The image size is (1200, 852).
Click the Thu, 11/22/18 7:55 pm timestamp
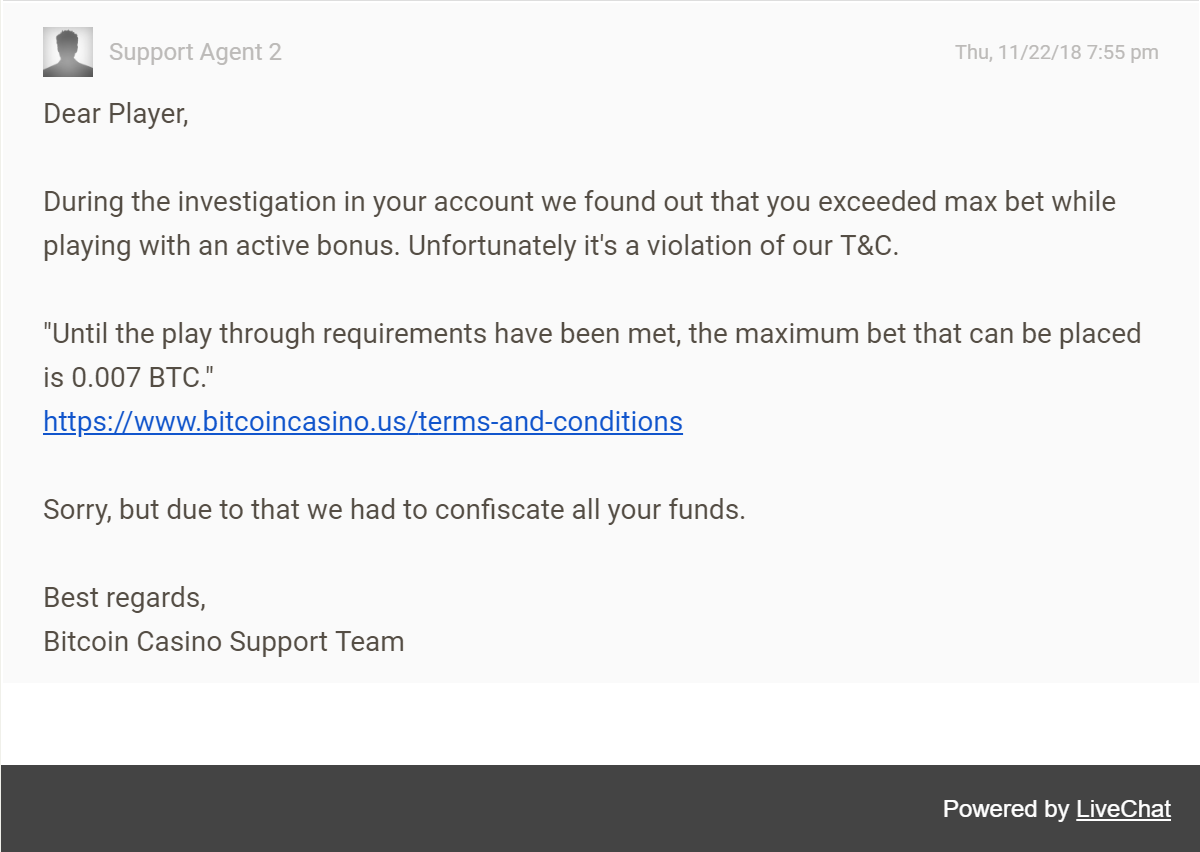coord(1056,52)
